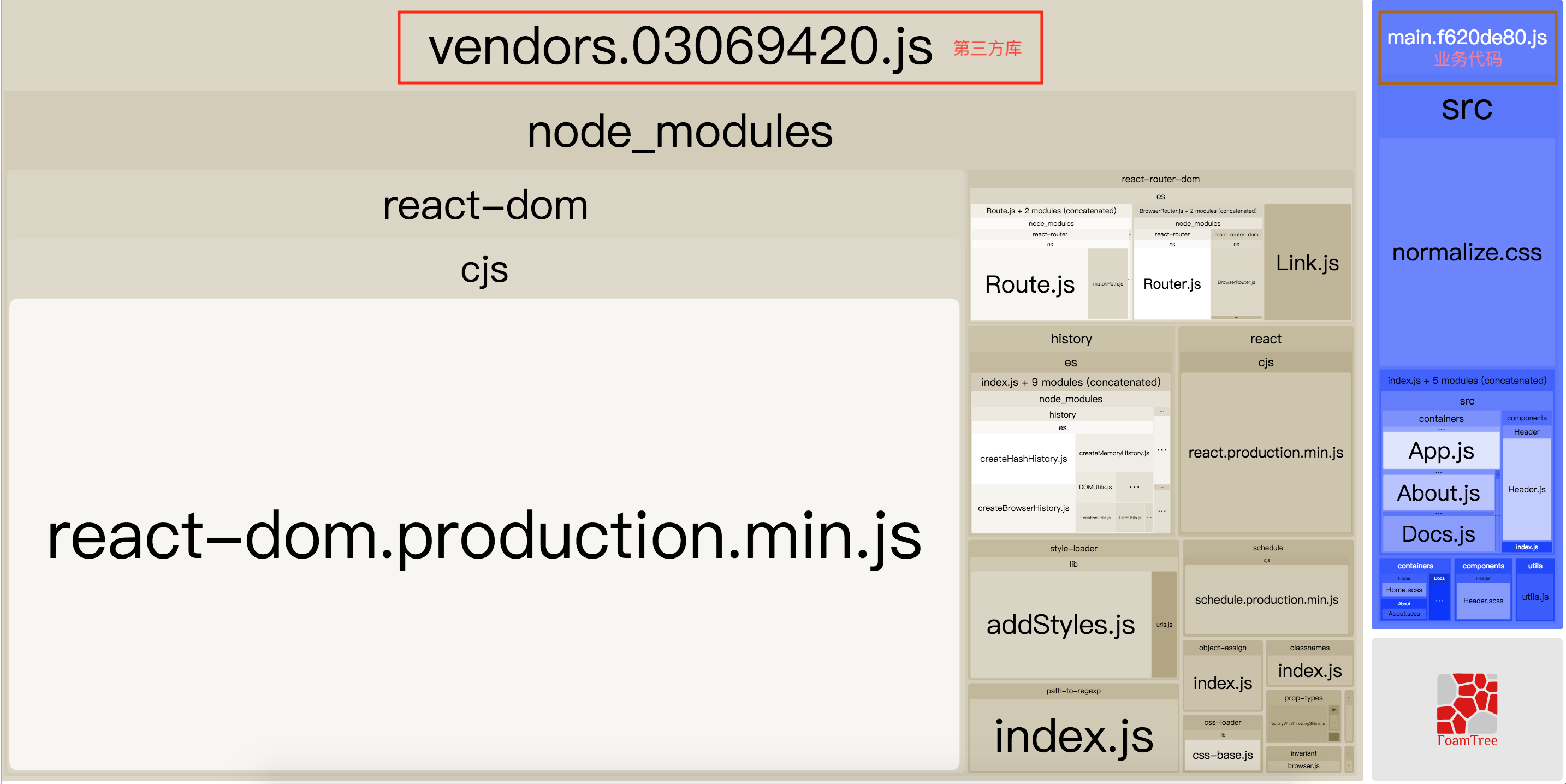Select the classnames package header

tap(1309, 648)
